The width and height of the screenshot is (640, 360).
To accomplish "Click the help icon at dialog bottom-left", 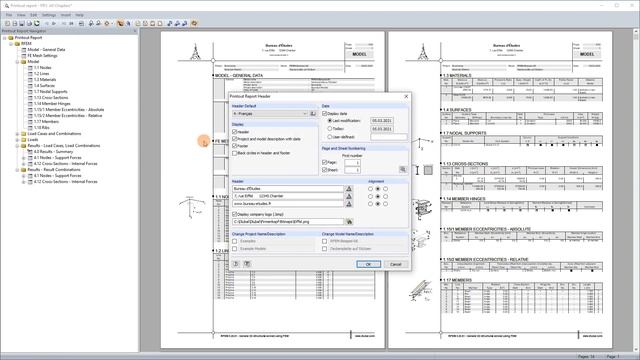I will click(236, 264).
